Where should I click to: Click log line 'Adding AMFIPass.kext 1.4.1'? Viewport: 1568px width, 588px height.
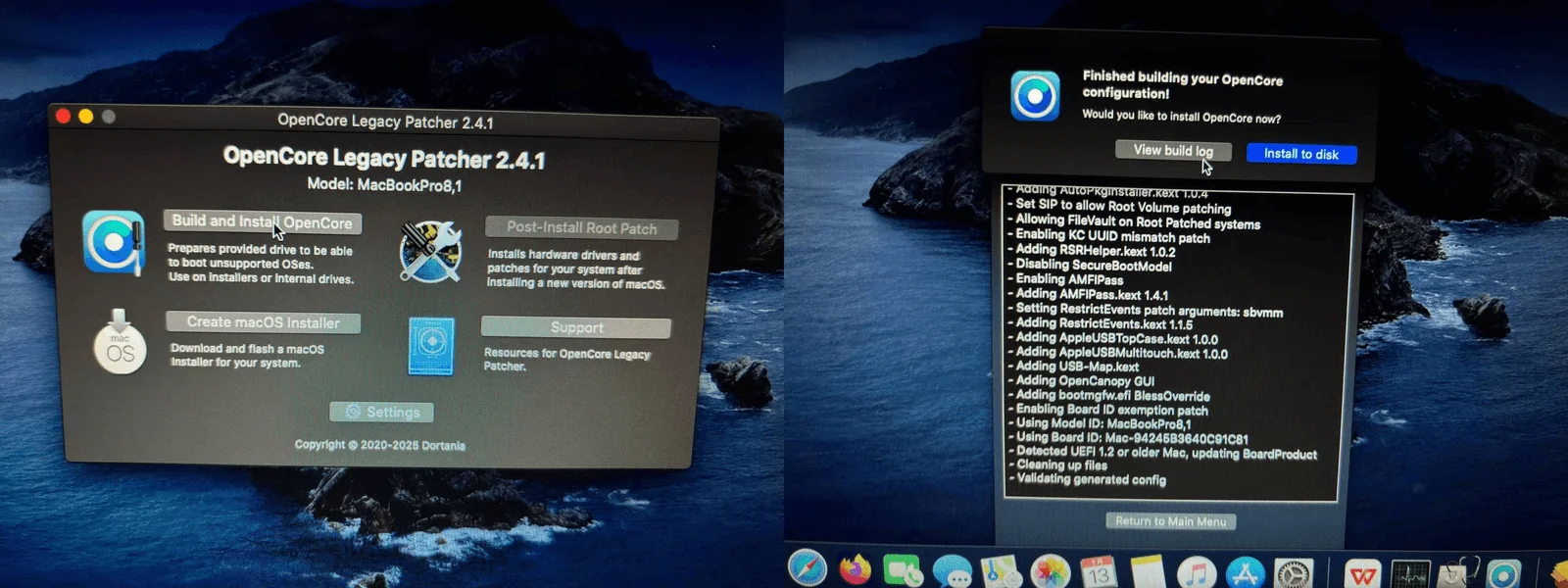pyautogui.click(x=1092, y=294)
